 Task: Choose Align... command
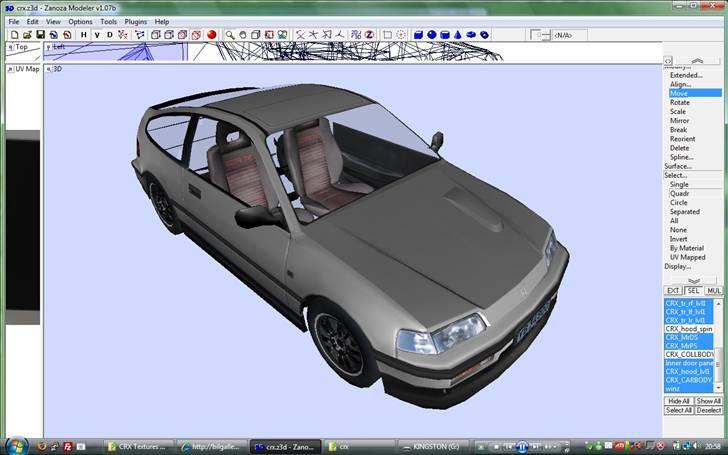[681, 84]
